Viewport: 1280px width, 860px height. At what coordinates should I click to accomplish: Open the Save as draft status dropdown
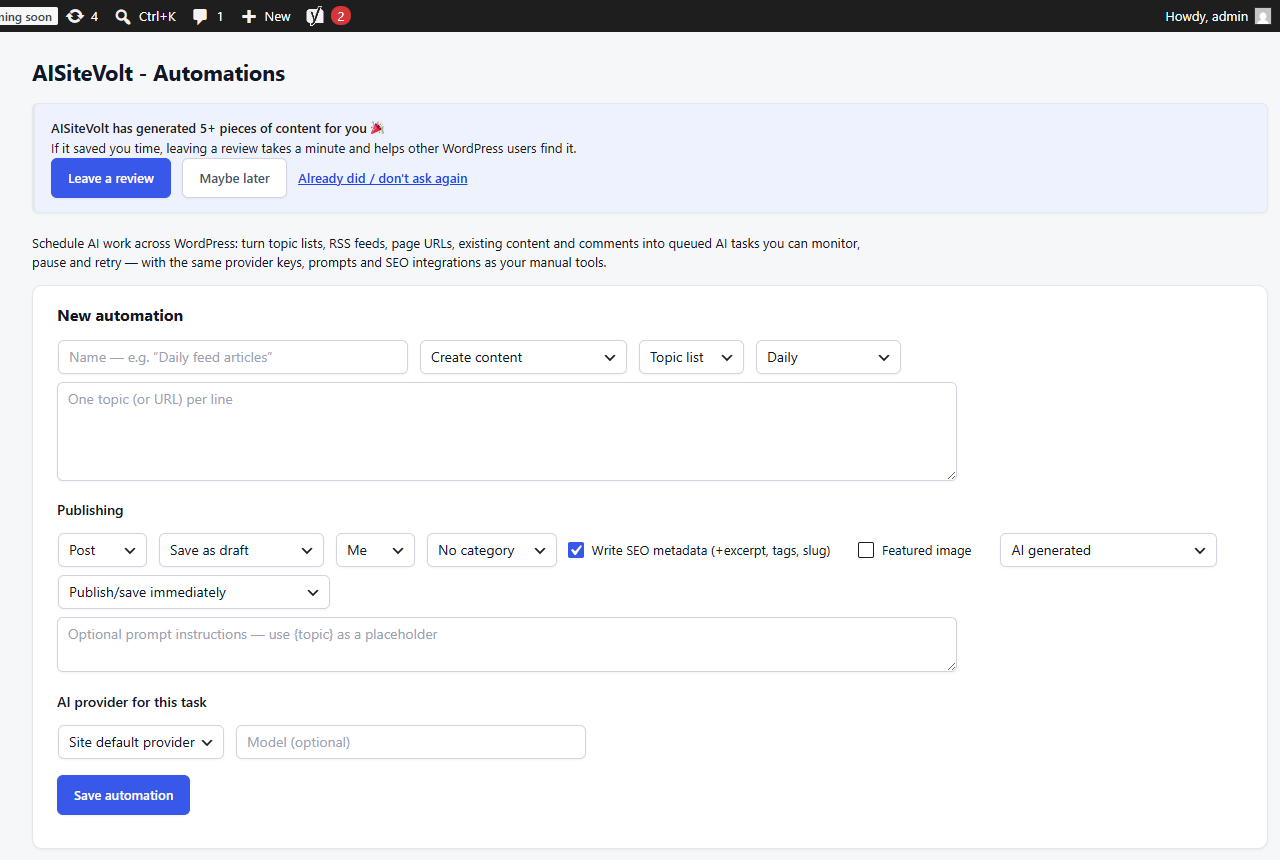tap(241, 550)
